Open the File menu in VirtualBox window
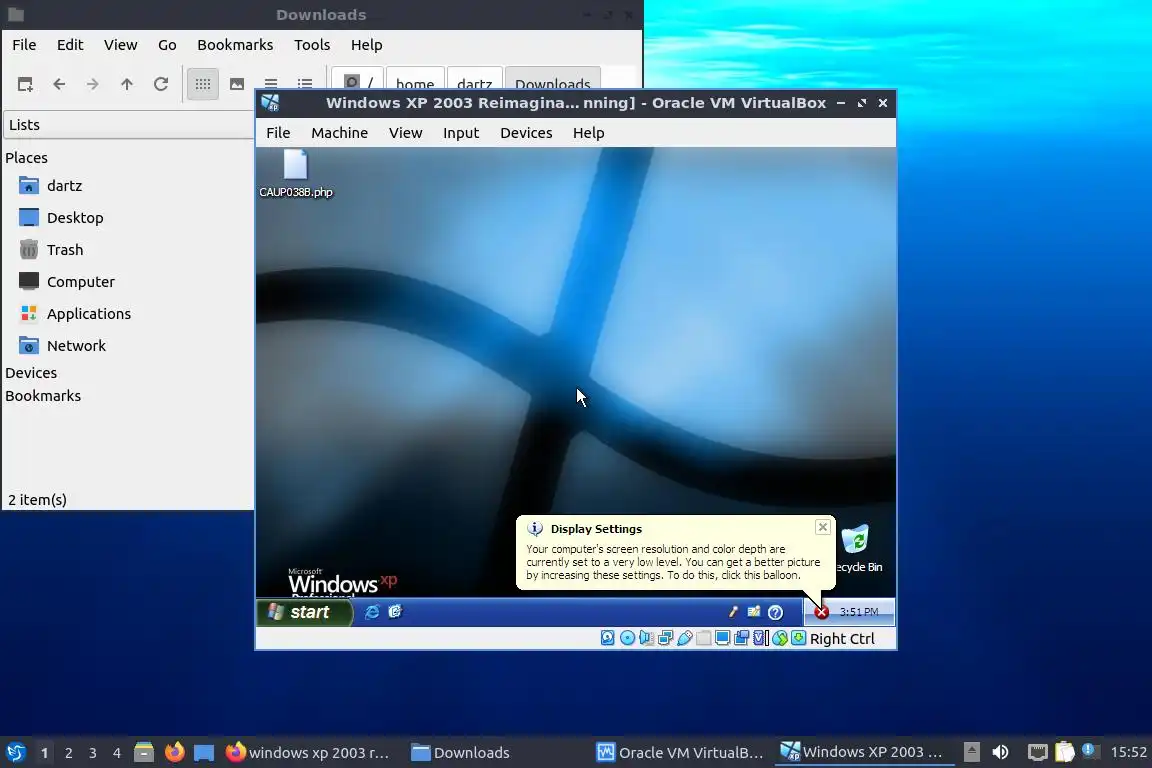The image size is (1152, 768). point(278,133)
